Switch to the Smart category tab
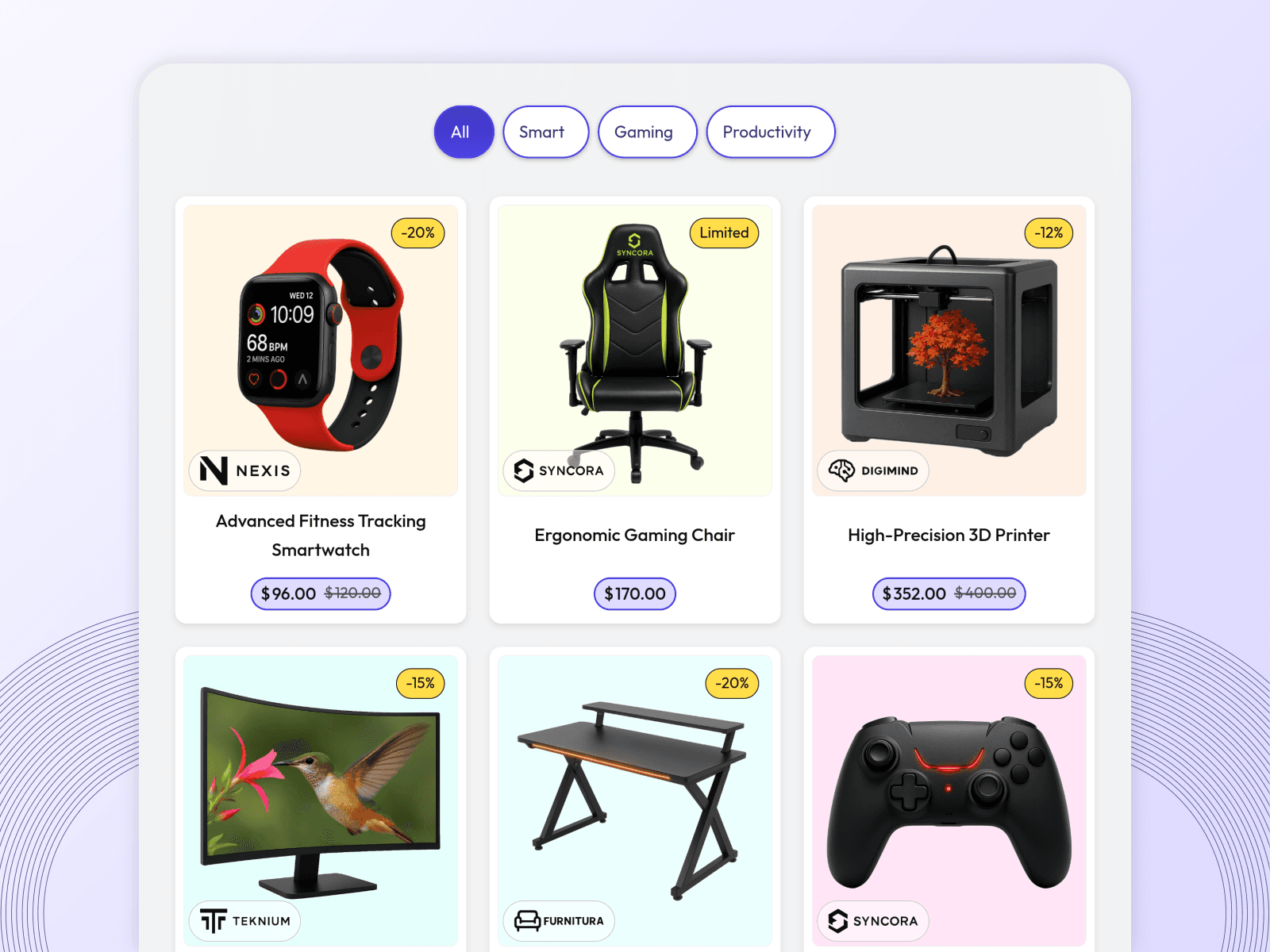1270x952 pixels. pos(546,132)
